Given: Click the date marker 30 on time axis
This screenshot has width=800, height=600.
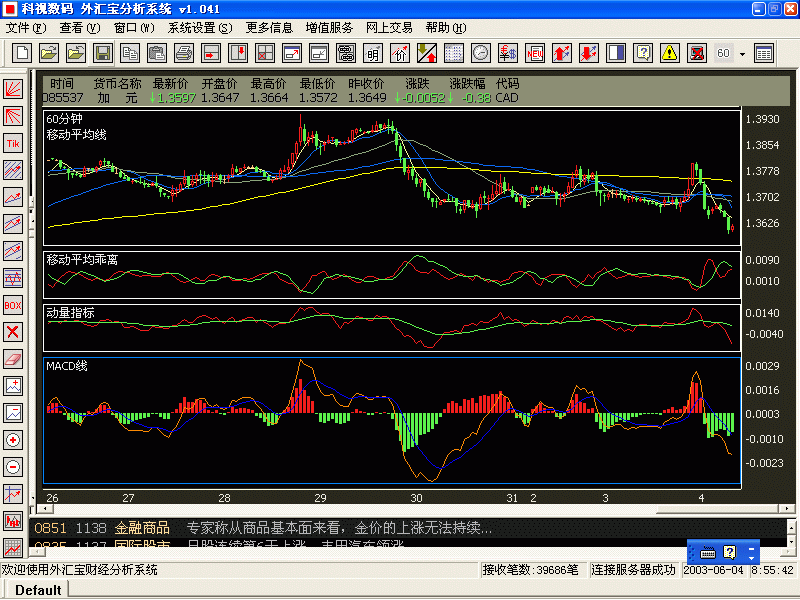Looking at the screenshot, I should click(416, 498).
